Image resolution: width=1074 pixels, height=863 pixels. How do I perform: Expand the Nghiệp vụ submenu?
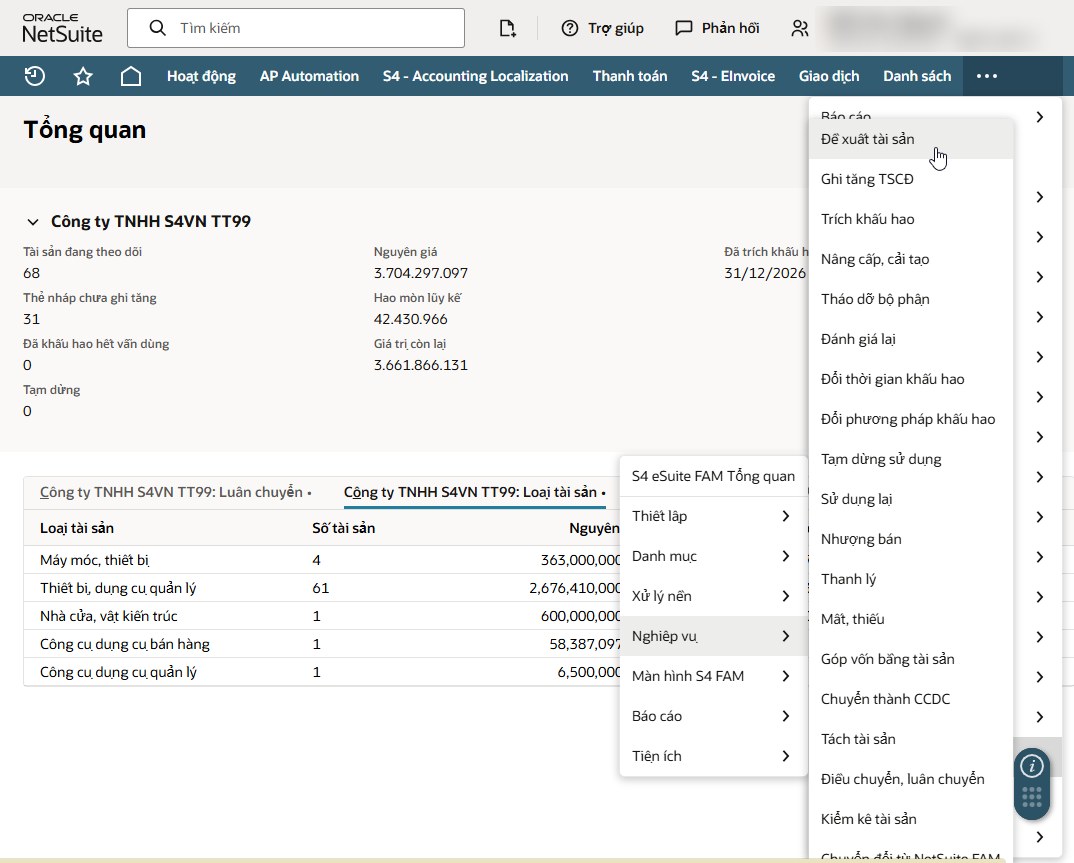(712, 636)
